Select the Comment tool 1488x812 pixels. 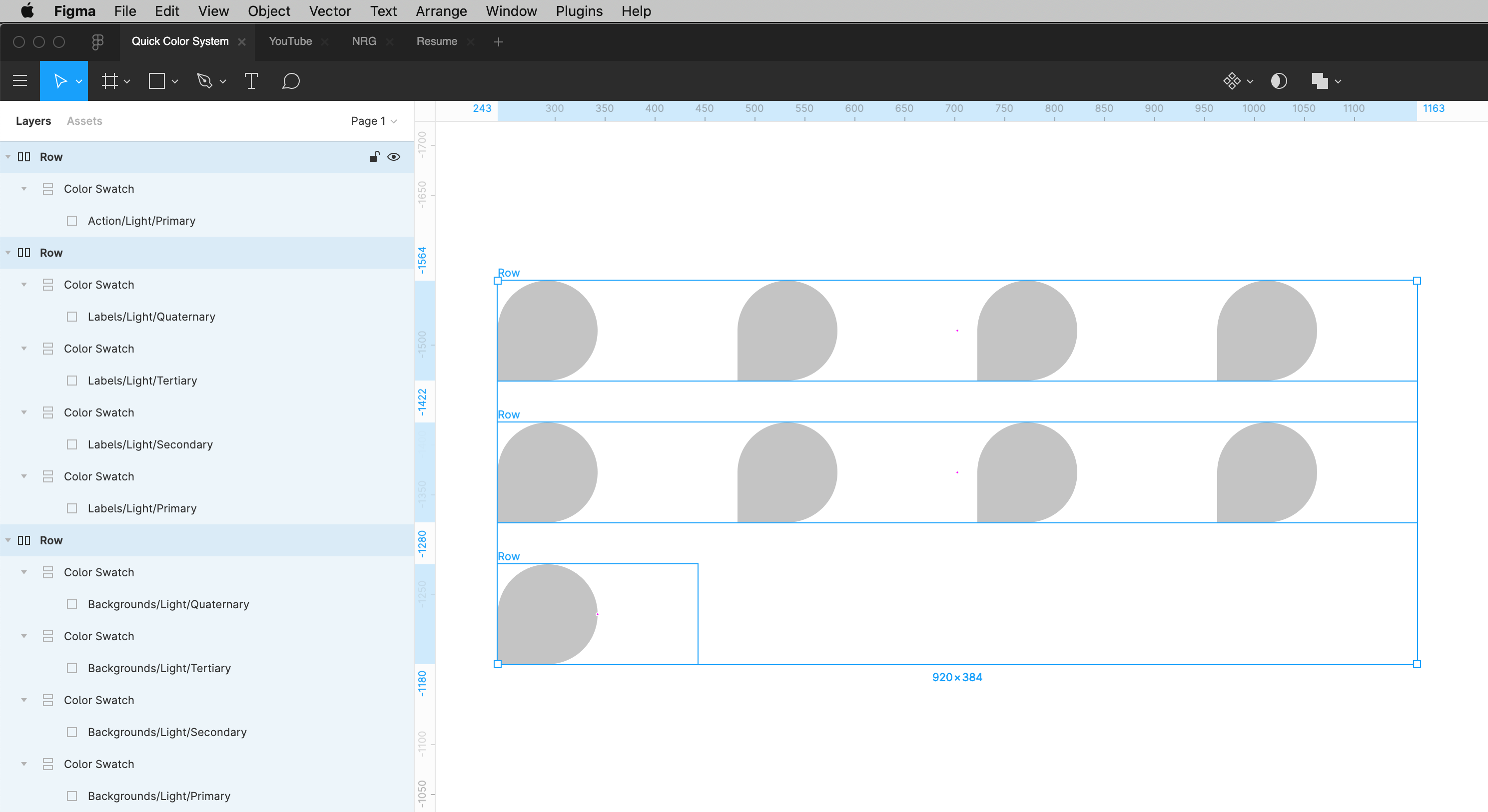point(290,81)
